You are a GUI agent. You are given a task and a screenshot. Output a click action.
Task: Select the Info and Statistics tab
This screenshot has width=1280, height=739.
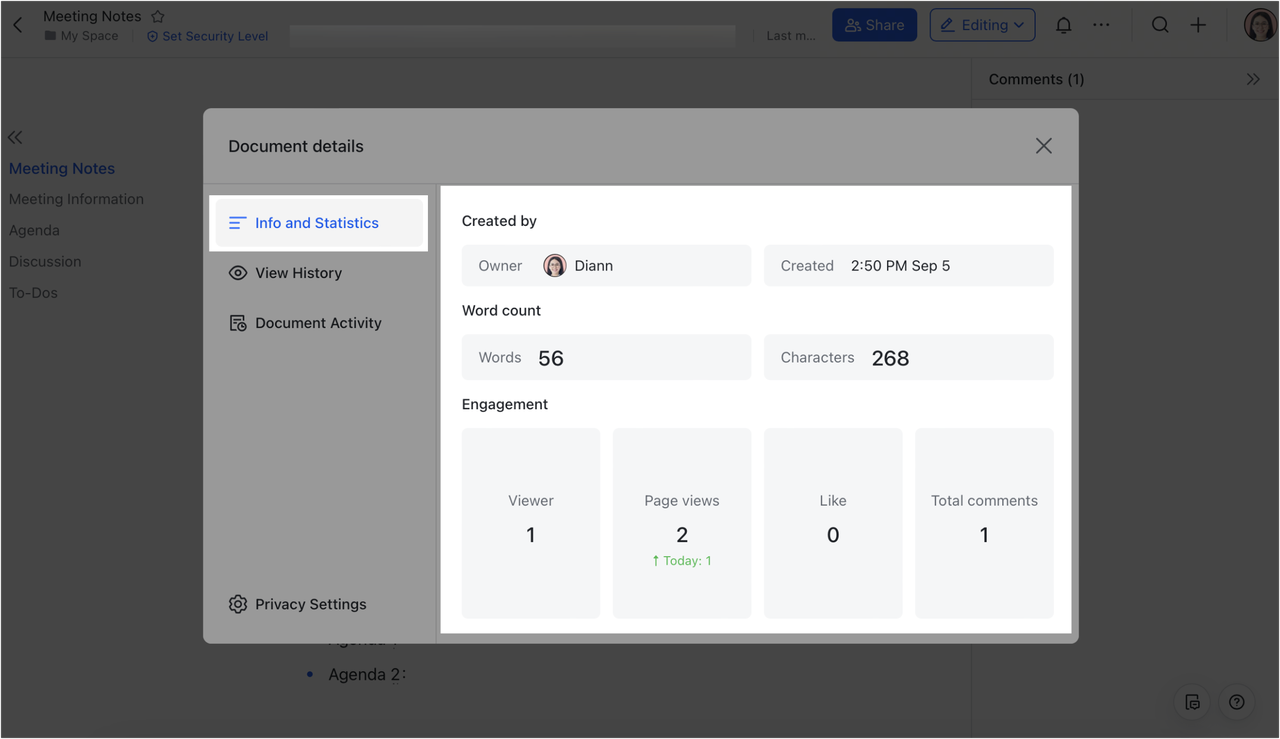click(316, 223)
